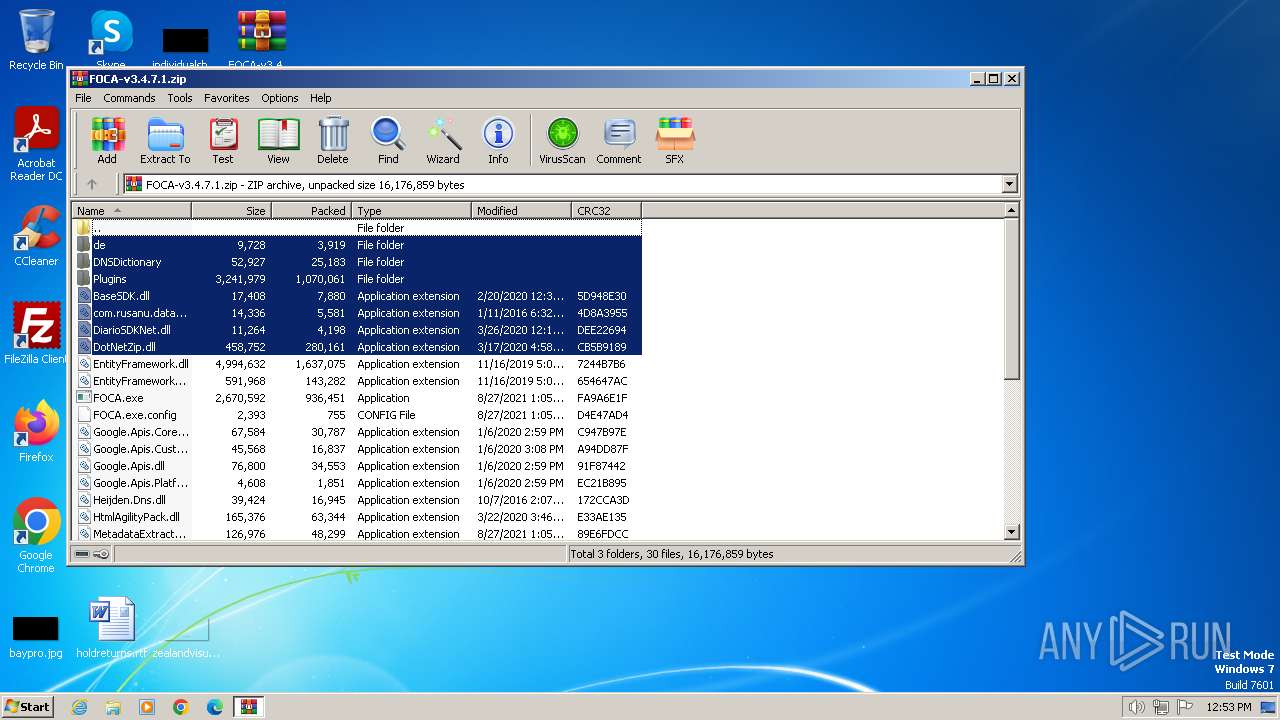The height and width of the screenshot is (720, 1280).
Task: Run the Test archive tool
Action: tap(223, 141)
